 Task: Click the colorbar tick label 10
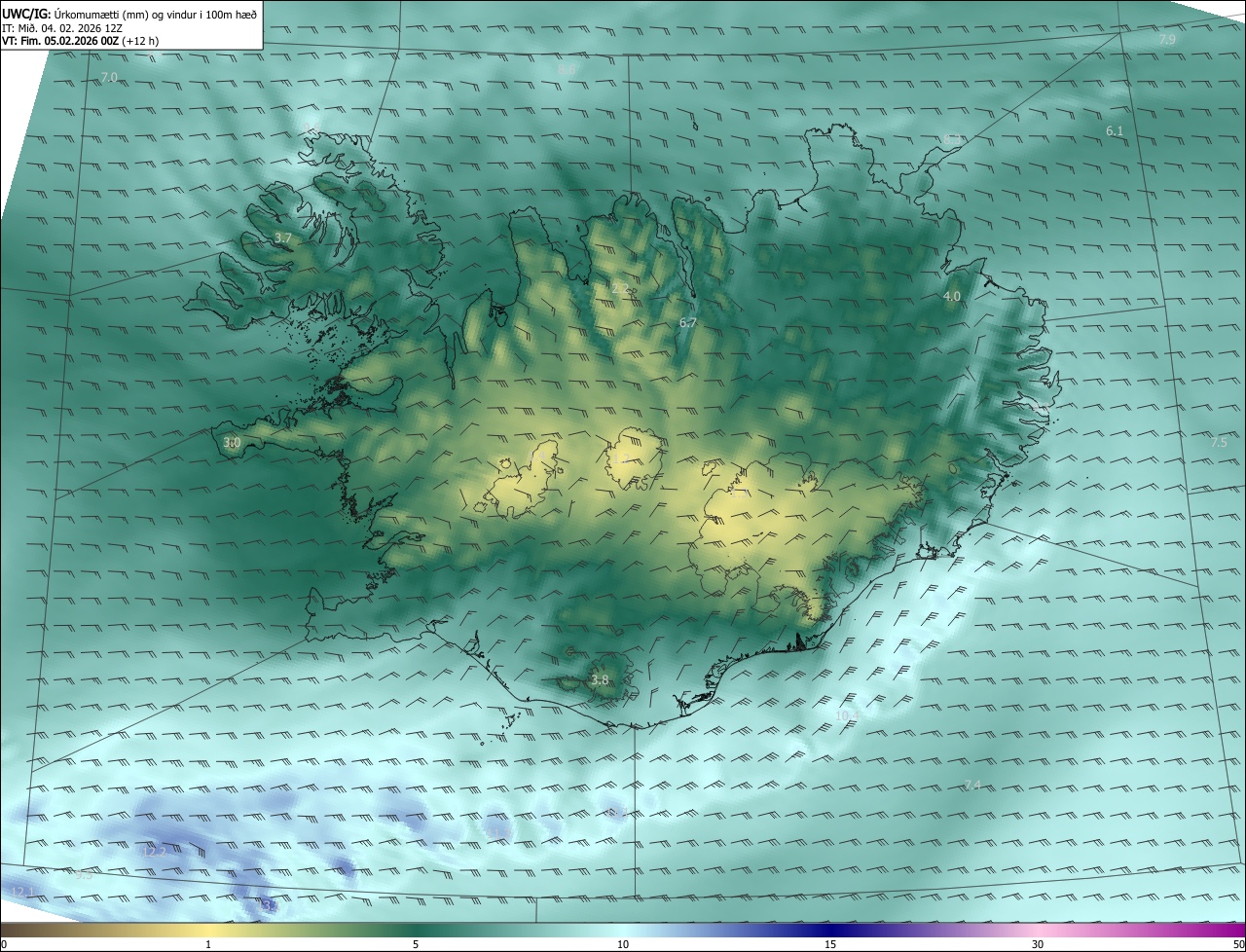623,944
